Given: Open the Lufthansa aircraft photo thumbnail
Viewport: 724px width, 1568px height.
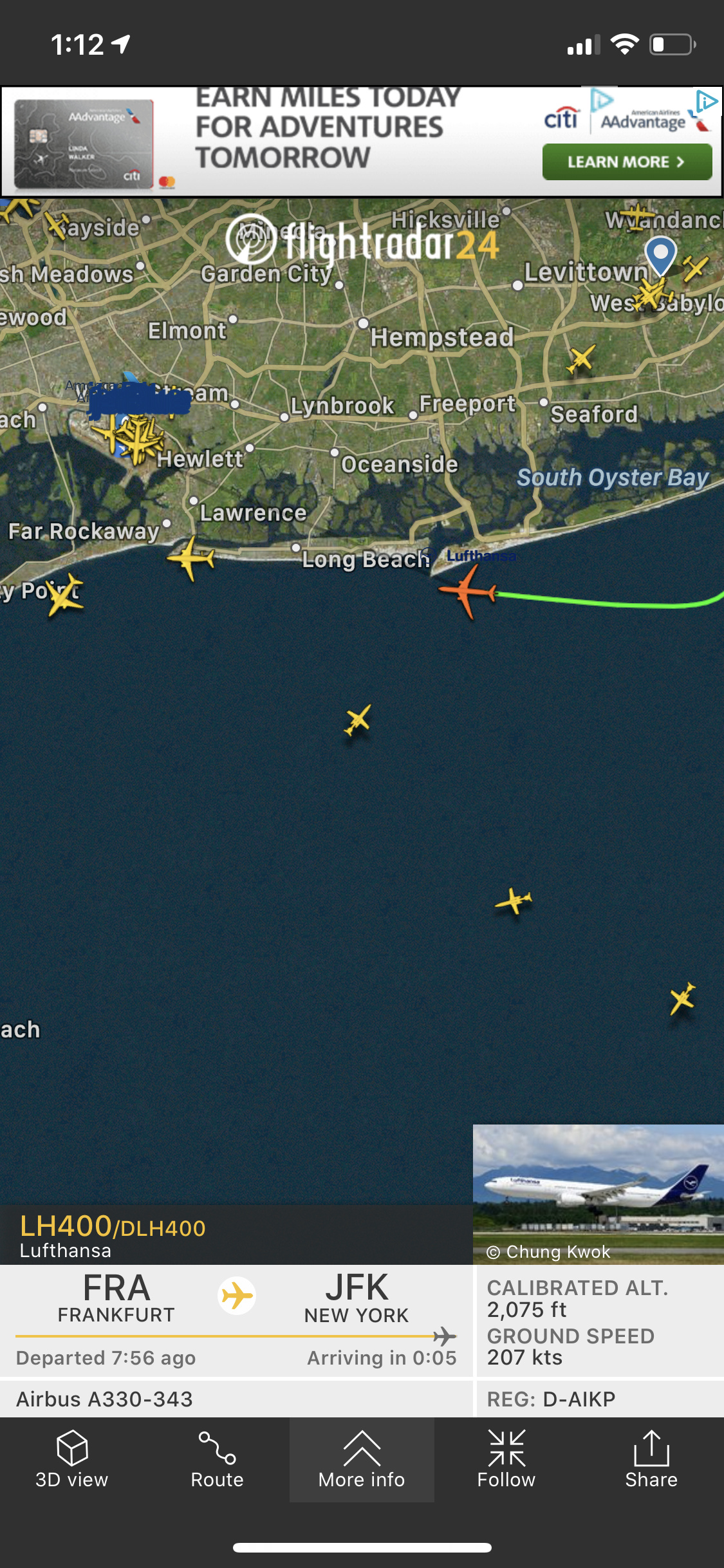Looking at the screenshot, I should 599,1195.
